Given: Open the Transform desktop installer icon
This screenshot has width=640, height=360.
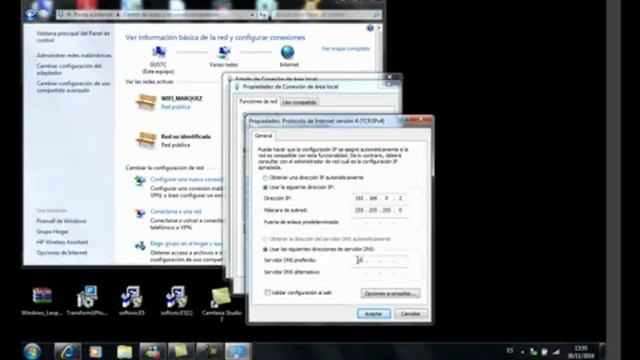Looking at the screenshot, I should pos(87,301).
